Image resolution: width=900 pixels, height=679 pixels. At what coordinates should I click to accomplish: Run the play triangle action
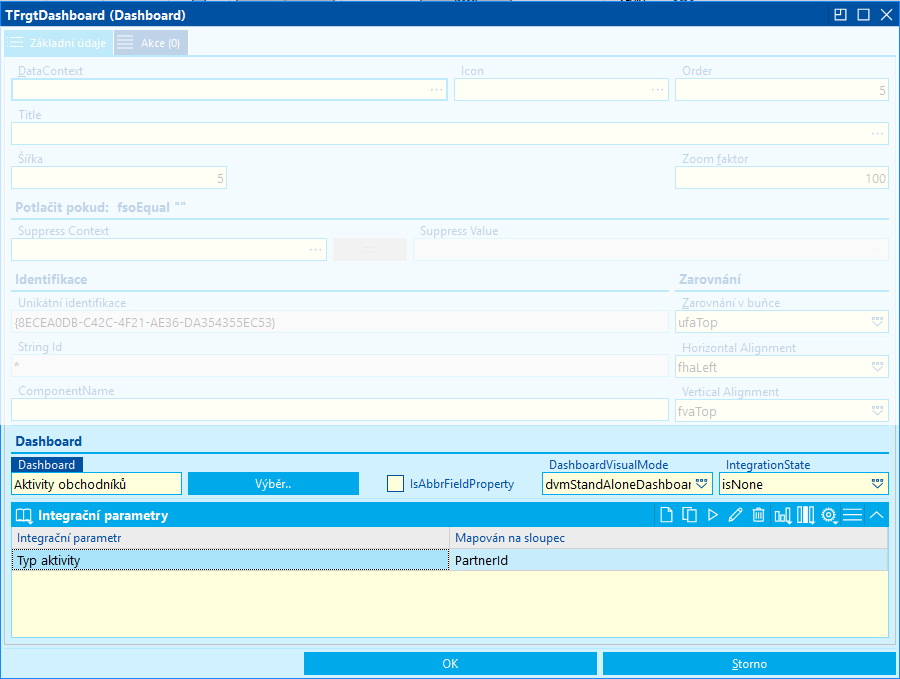(x=713, y=515)
